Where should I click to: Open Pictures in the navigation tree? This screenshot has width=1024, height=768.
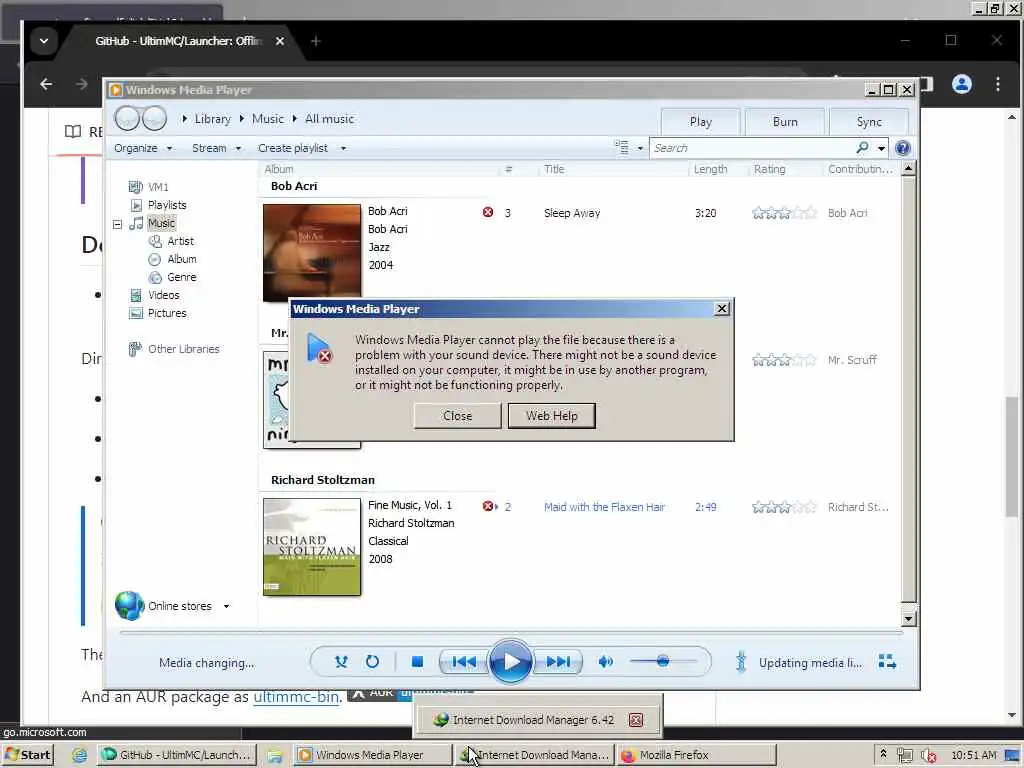(x=167, y=313)
